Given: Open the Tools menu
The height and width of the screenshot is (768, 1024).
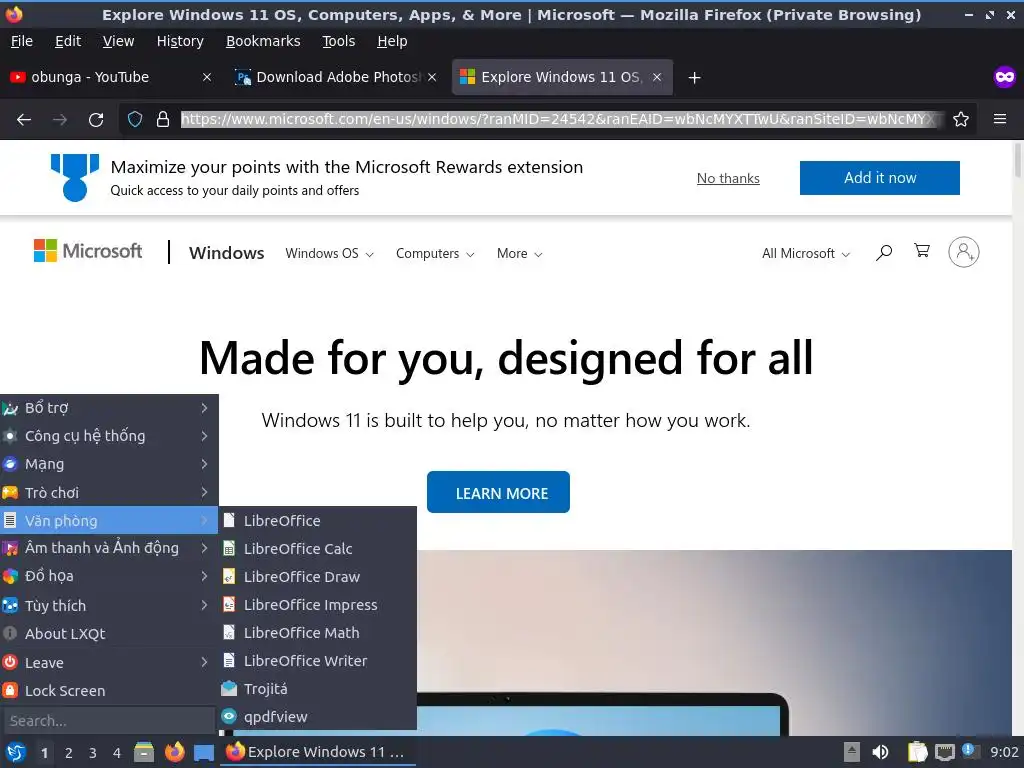Looking at the screenshot, I should (338, 41).
